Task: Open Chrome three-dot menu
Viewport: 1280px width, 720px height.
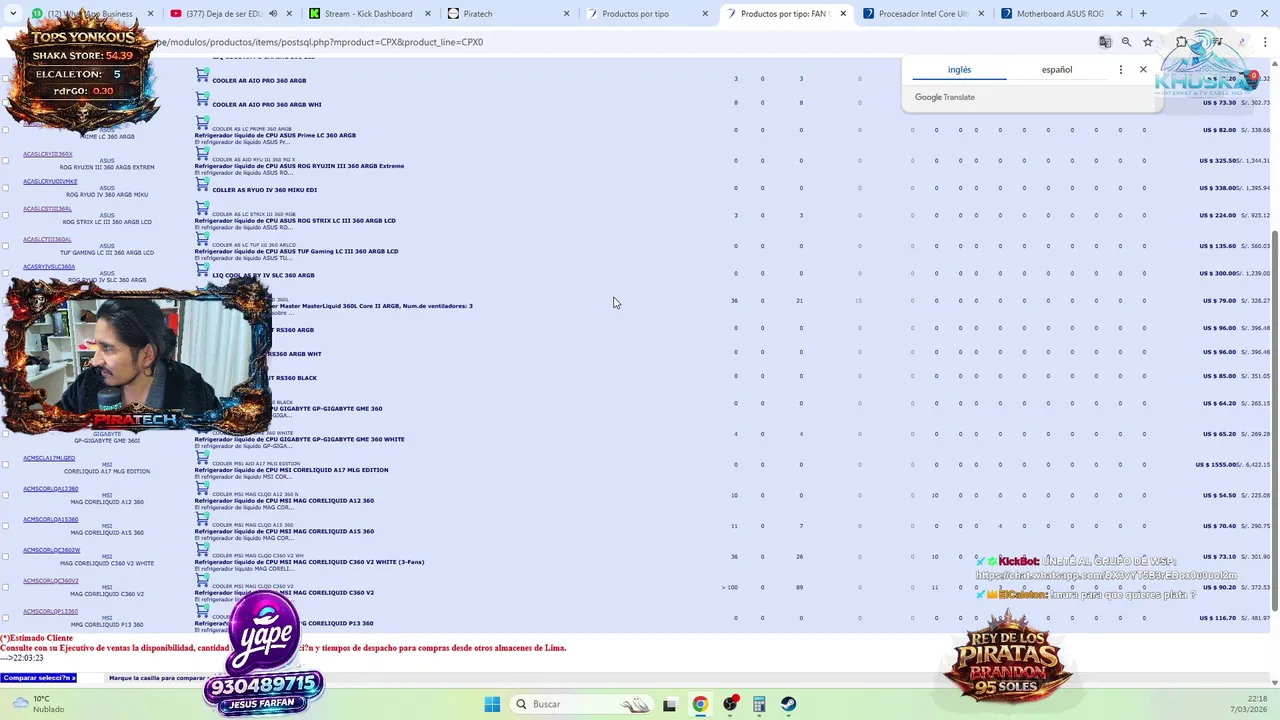Action: pyautogui.click(x=1267, y=42)
